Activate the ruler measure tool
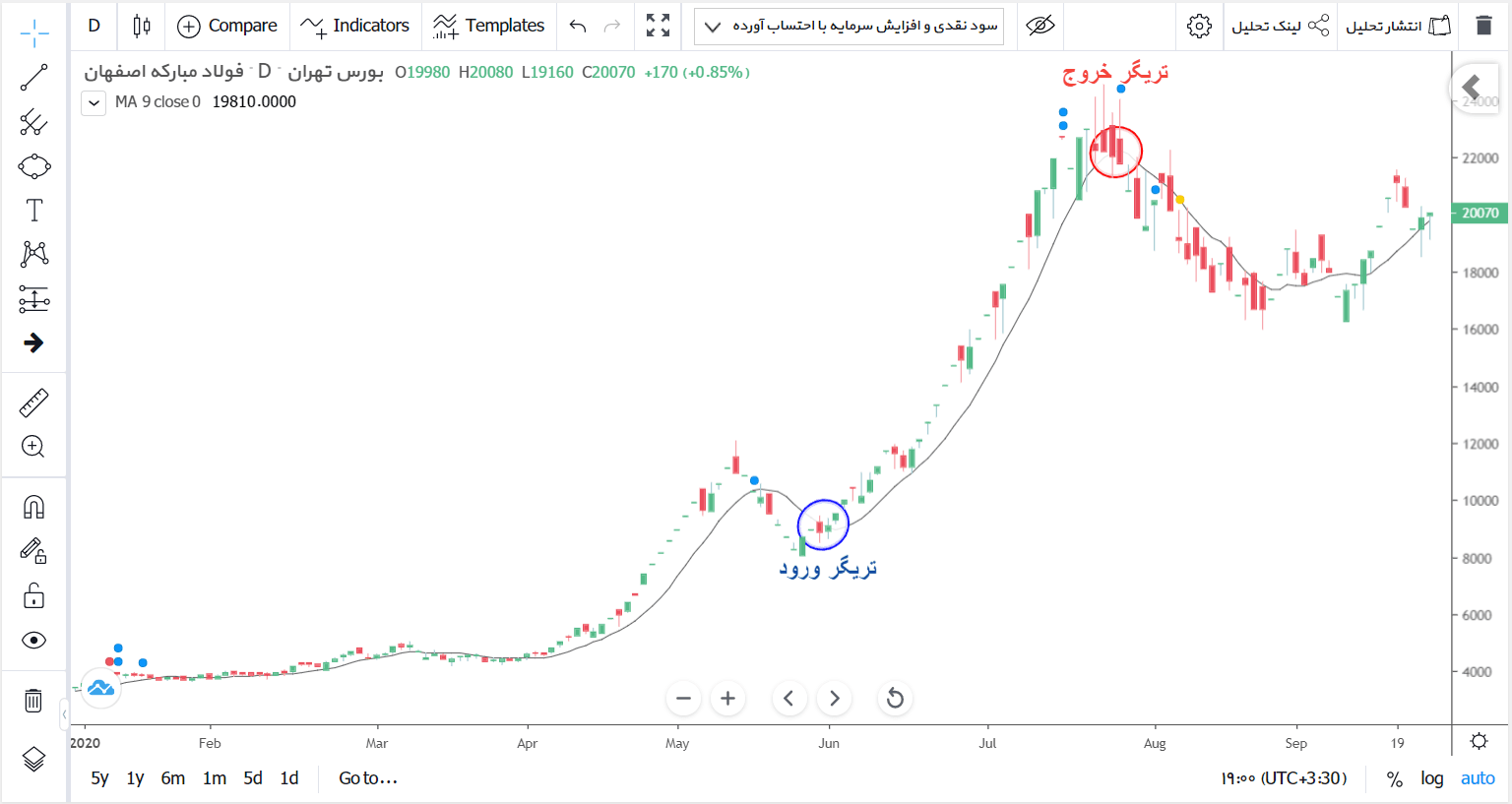The height and width of the screenshot is (804, 1512). click(x=33, y=403)
